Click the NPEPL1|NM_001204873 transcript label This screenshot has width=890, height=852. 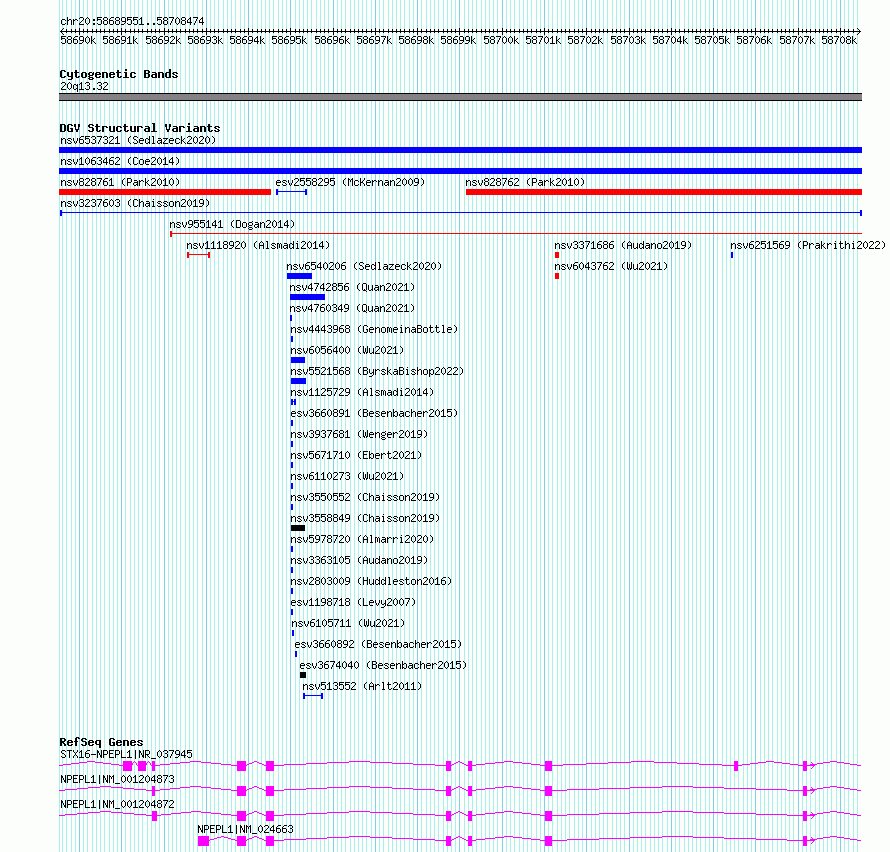coord(117,779)
